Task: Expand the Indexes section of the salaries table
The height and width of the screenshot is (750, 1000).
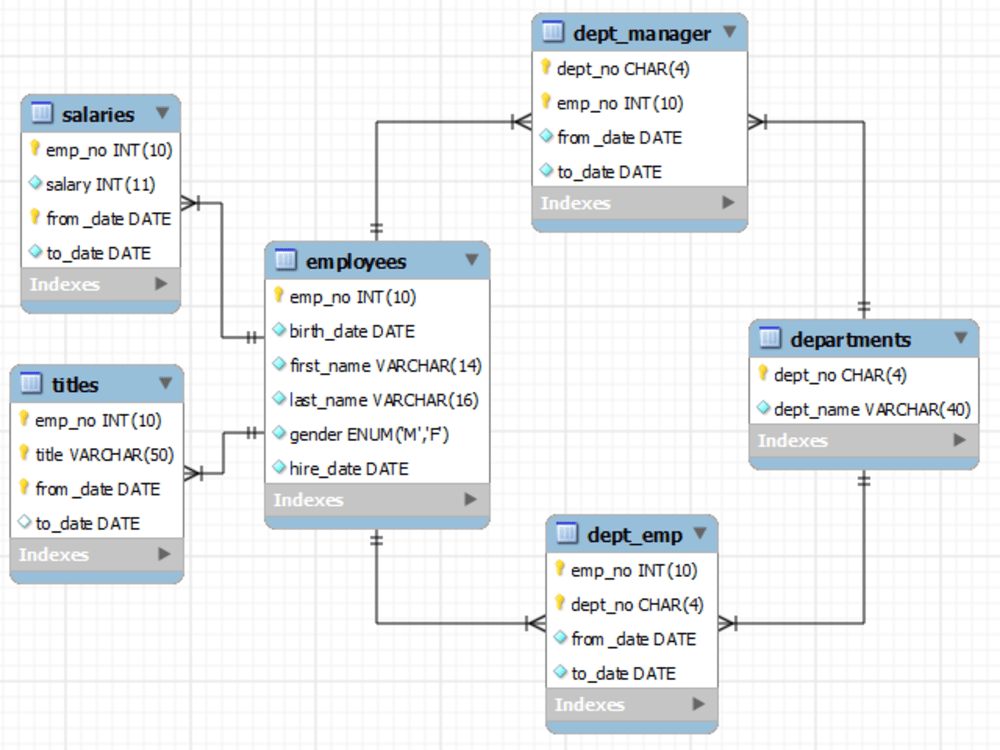Action: [x=160, y=285]
